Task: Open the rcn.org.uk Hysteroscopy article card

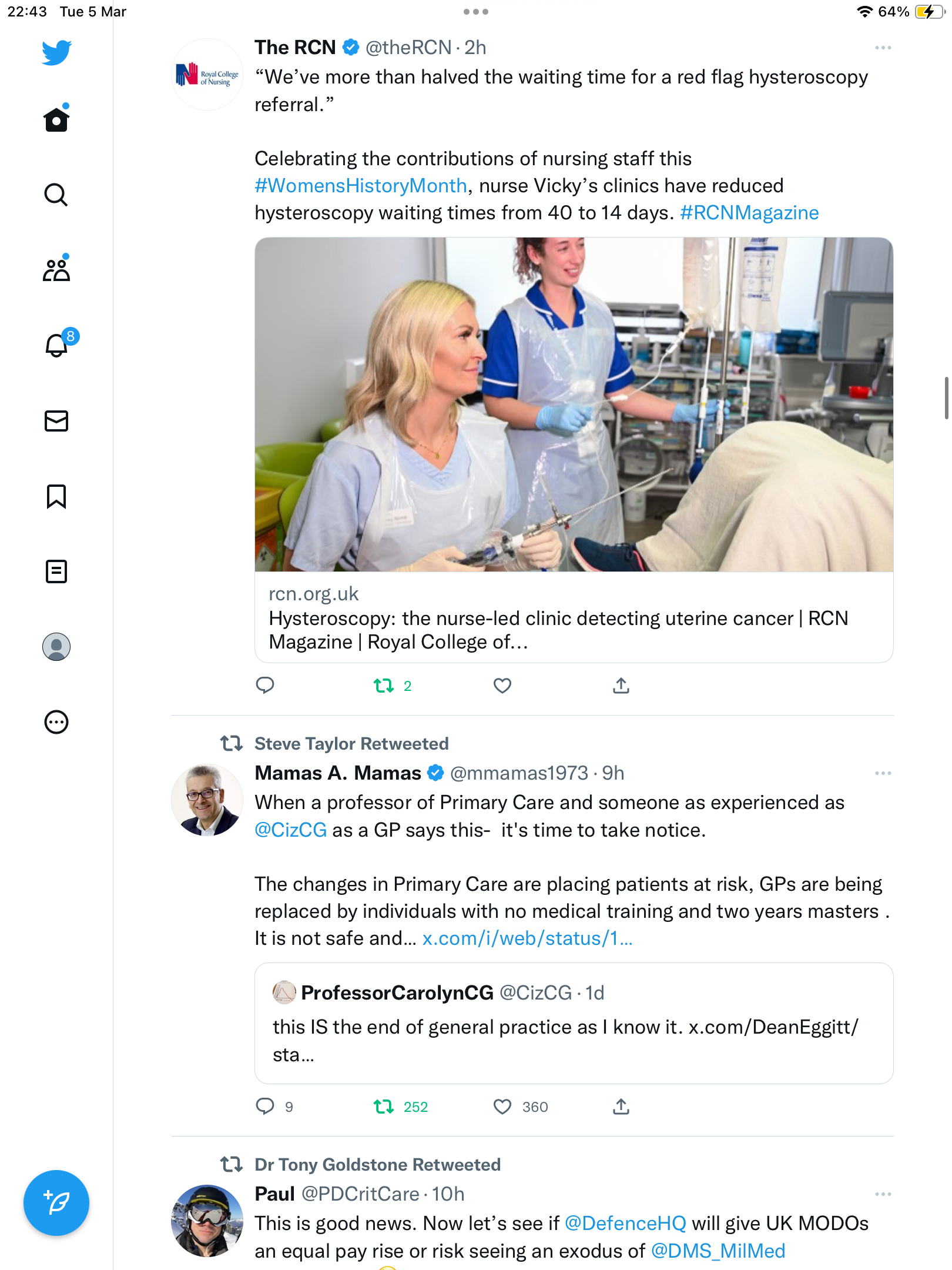Action: 574,450
